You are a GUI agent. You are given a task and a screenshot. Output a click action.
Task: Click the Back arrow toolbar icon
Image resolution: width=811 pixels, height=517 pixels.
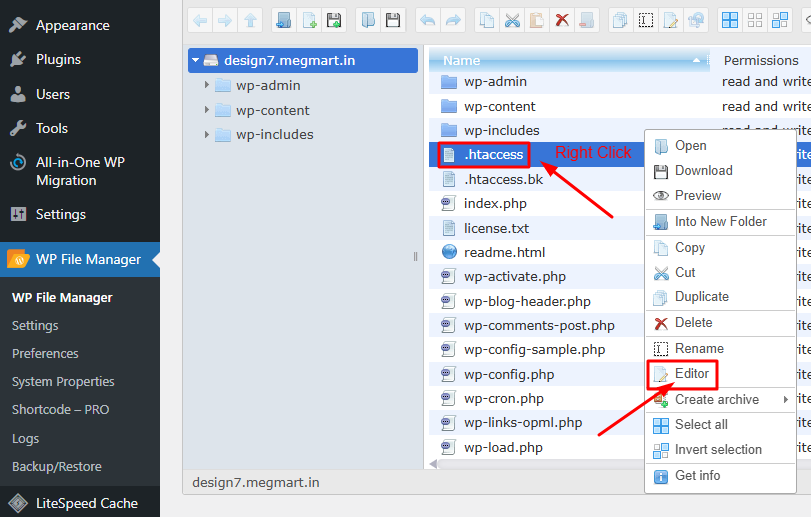click(x=201, y=20)
